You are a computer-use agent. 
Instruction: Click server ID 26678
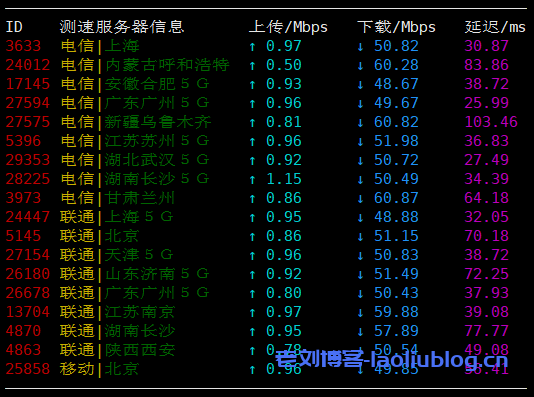[x=28, y=293]
